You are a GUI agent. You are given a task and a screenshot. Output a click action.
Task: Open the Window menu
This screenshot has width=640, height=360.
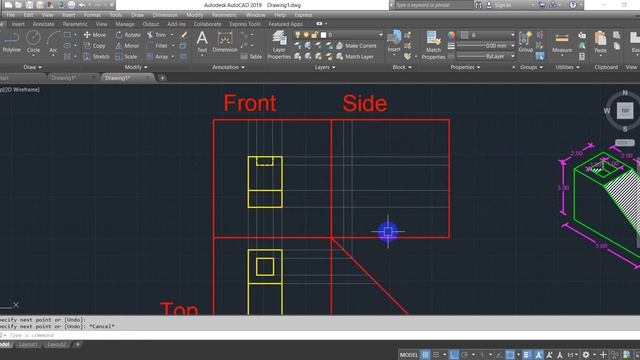click(x=256, y=15)
